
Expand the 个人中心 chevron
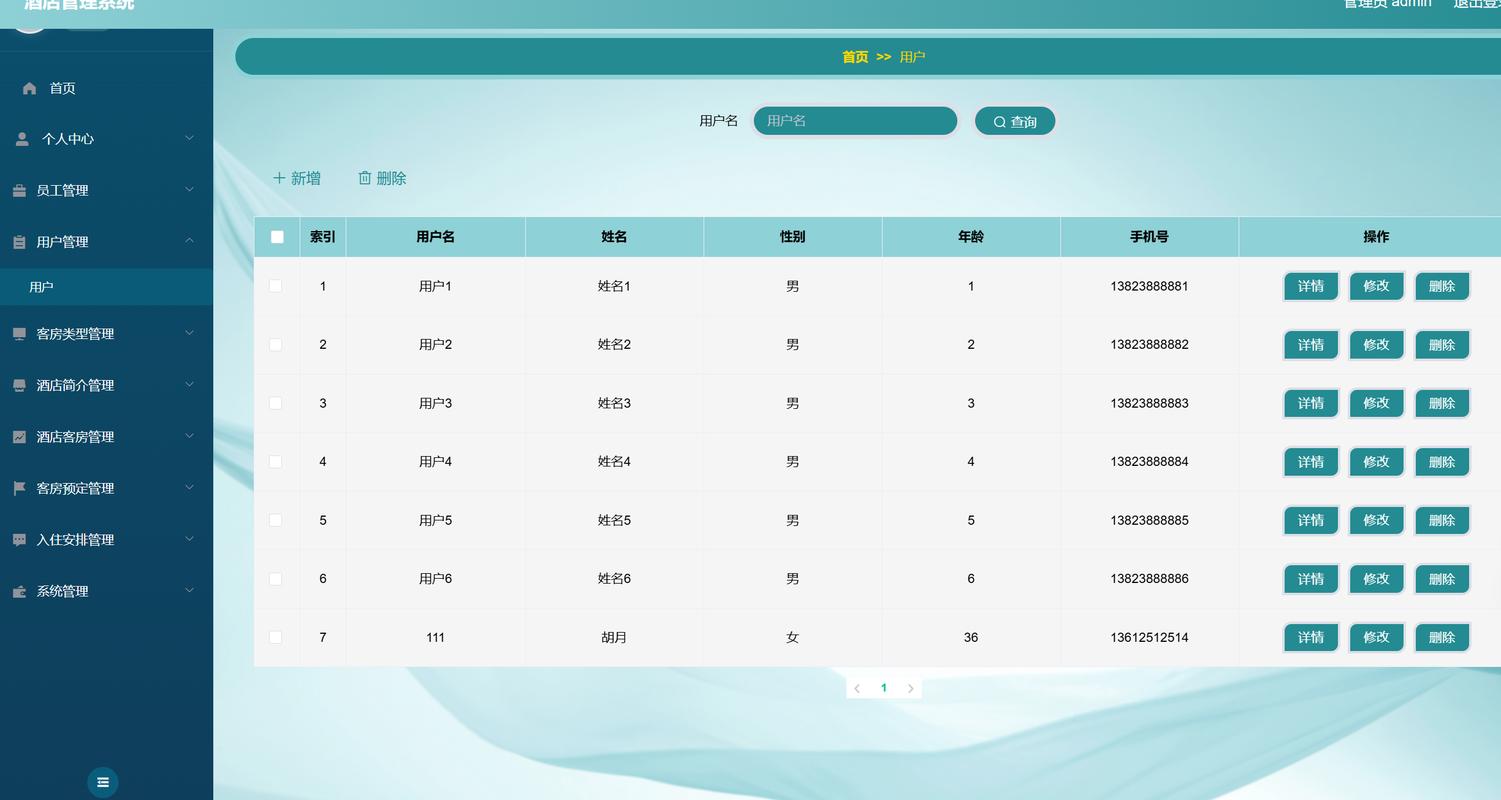(x=189, y=138)
